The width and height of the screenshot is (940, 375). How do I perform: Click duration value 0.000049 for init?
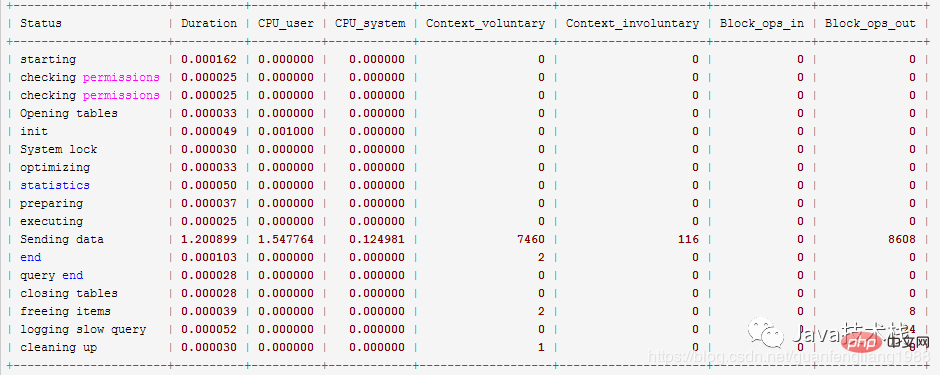click(x=209, y=131)
